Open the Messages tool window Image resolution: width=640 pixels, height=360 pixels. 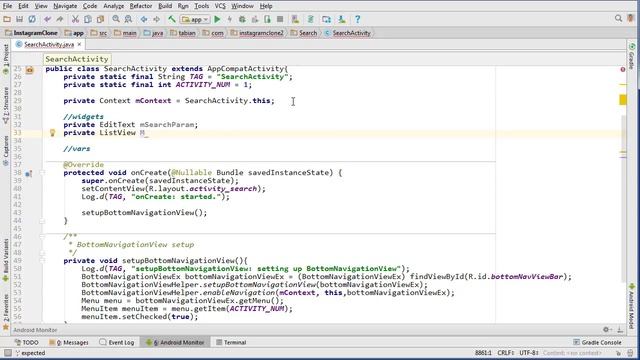pyautogui.click(x=69, y=342)
